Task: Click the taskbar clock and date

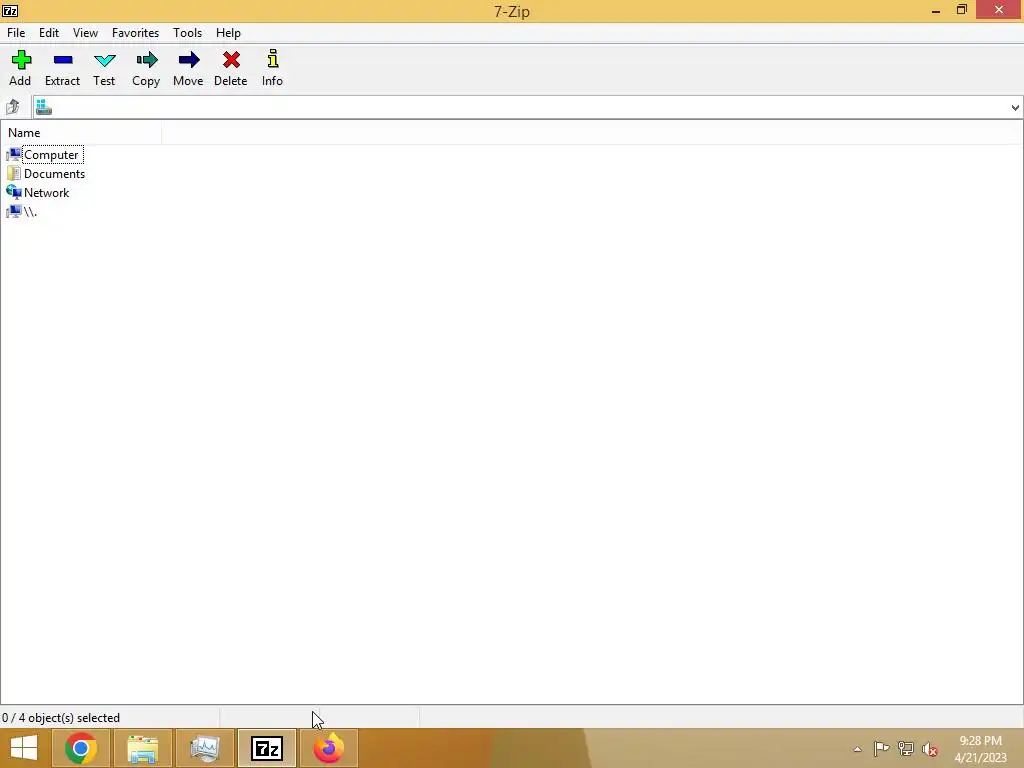Action: [980, 749]
